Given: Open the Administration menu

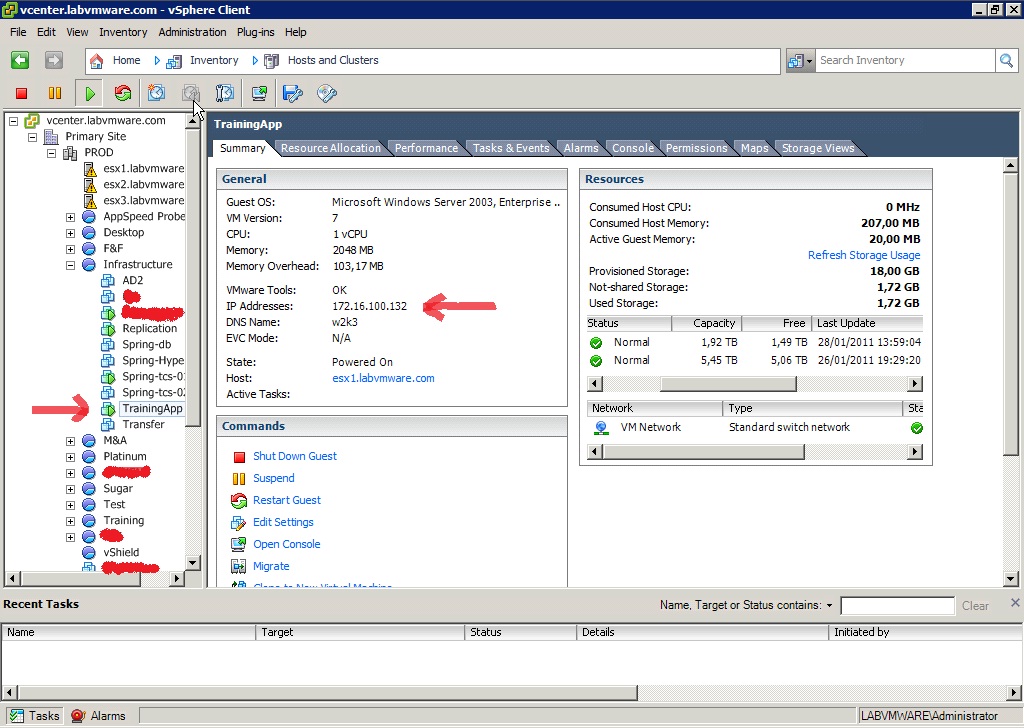Looking at the screenshot, I should point(192,32).
